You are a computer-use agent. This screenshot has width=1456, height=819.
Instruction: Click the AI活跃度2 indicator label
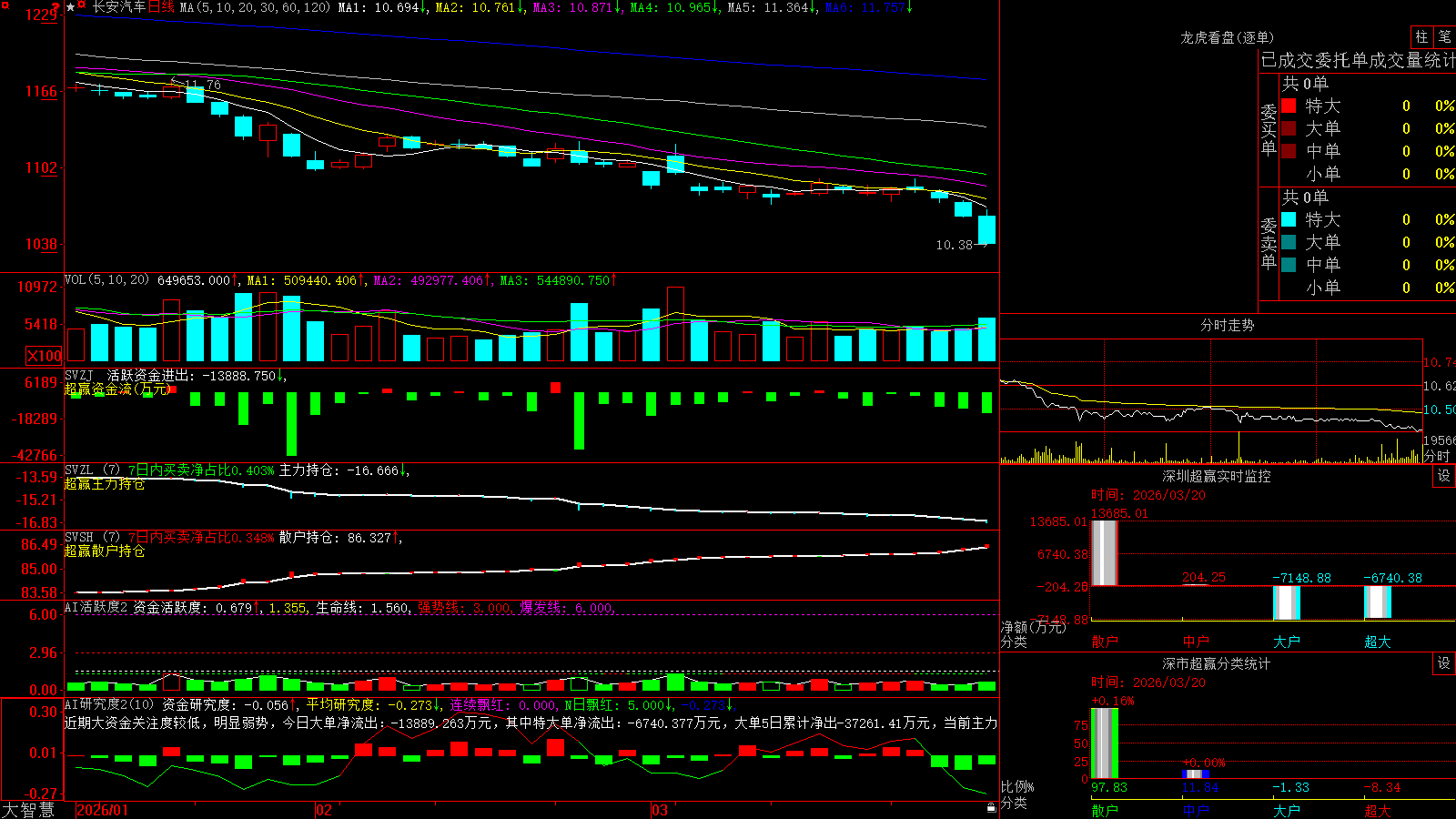96,607
